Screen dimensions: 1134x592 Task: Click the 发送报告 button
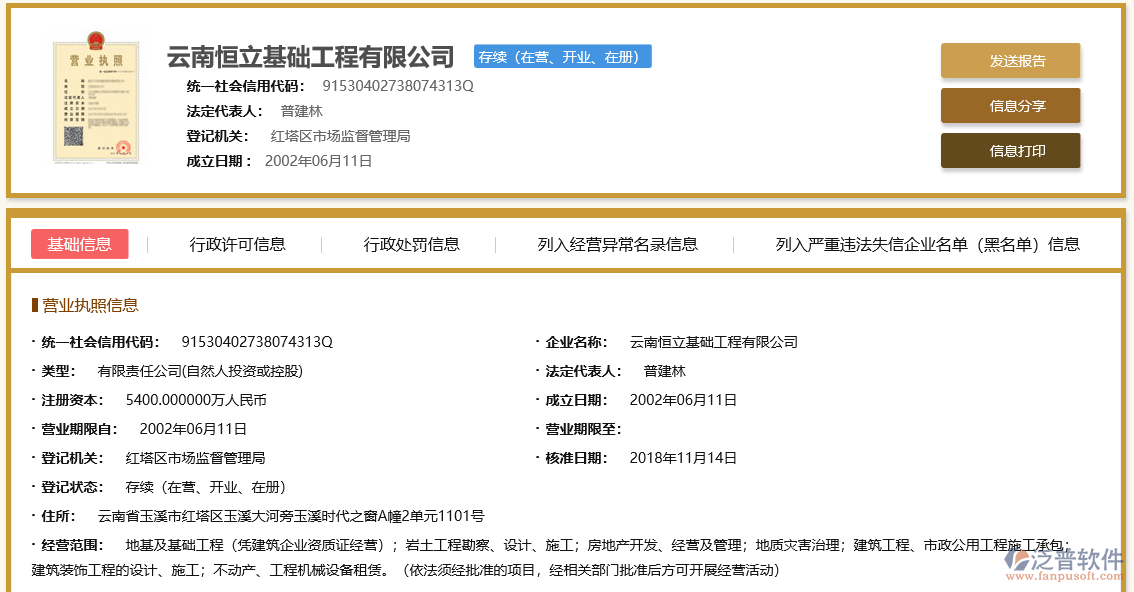point(1010,61)
